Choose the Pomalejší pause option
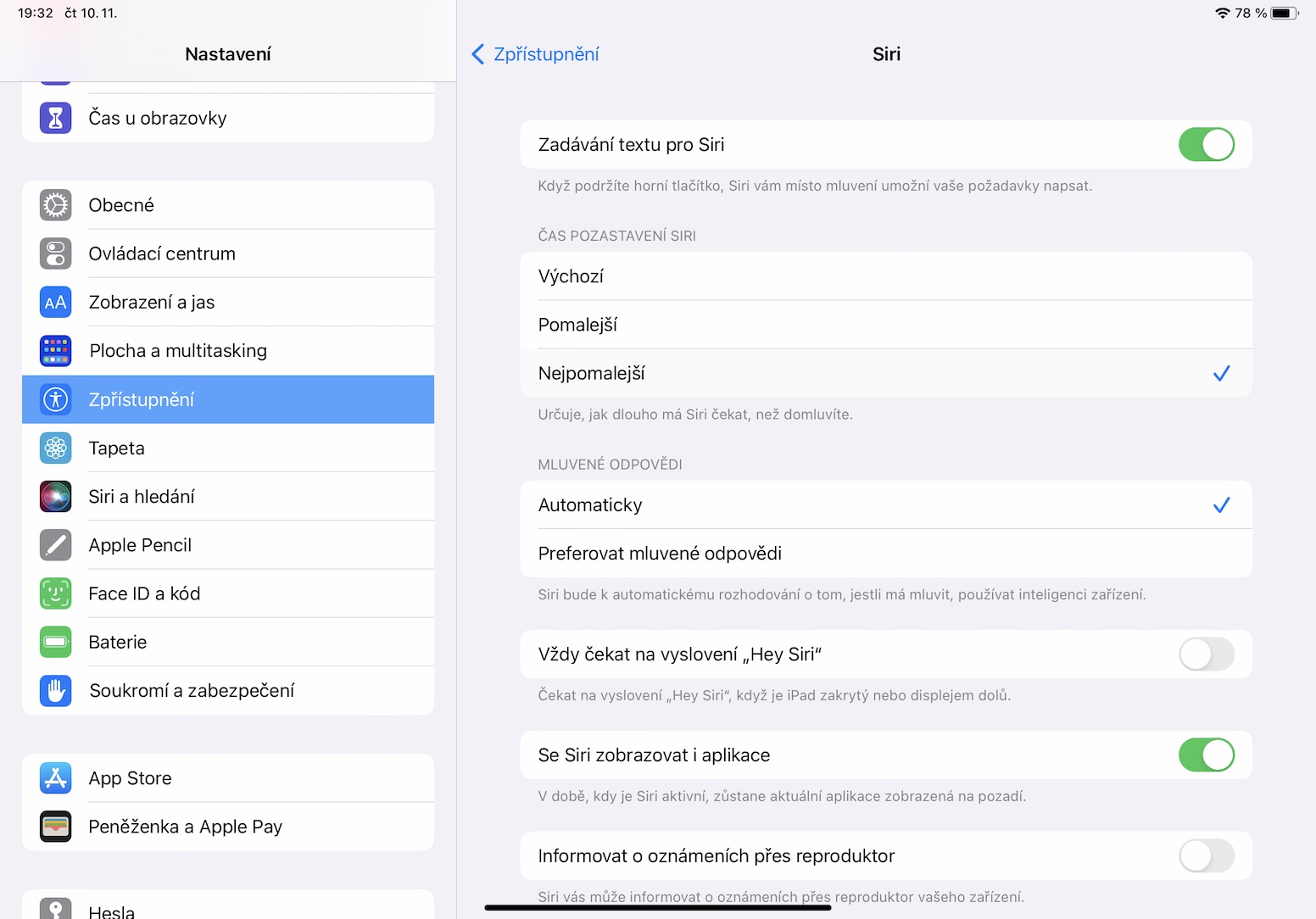 pos(885,325)
